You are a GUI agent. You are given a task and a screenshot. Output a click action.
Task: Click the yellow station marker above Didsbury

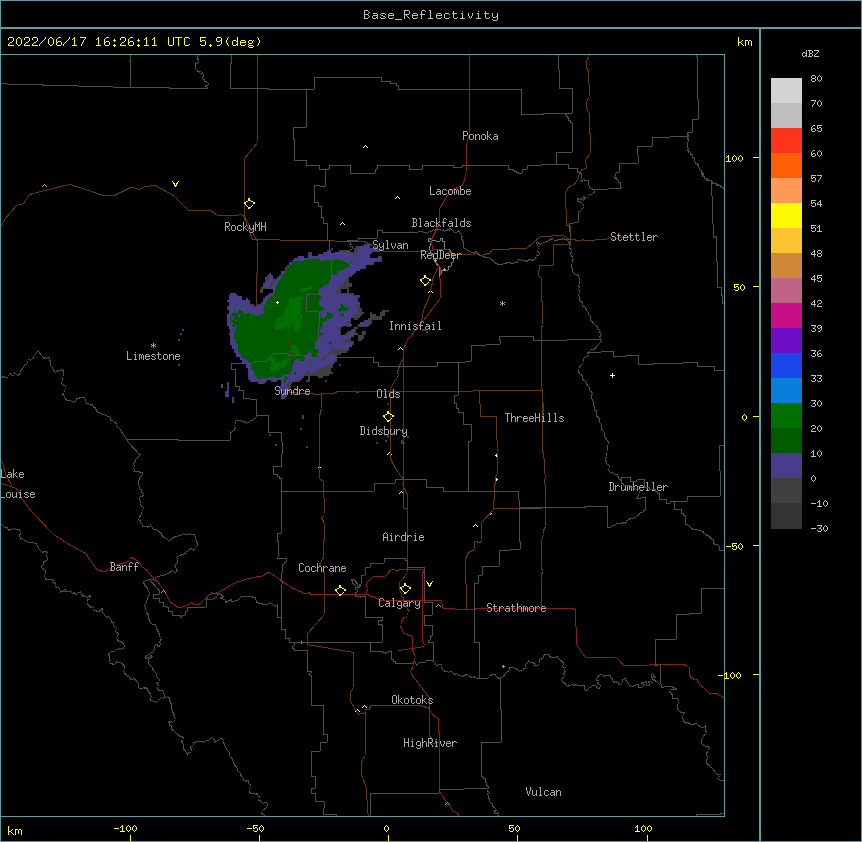(389, 416)
